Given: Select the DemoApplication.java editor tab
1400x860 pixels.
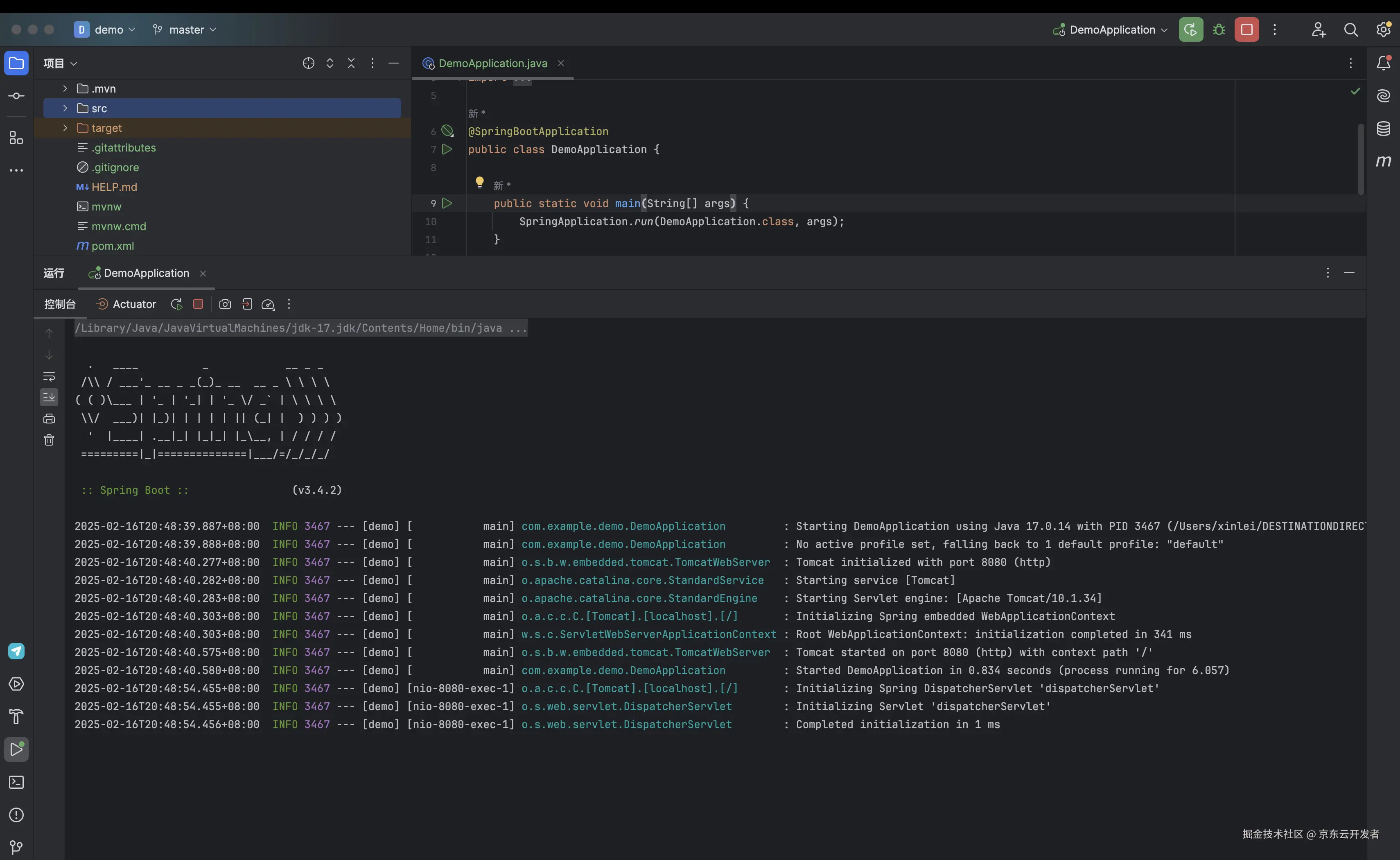Looking at the screenshot, I should point(492,63).
